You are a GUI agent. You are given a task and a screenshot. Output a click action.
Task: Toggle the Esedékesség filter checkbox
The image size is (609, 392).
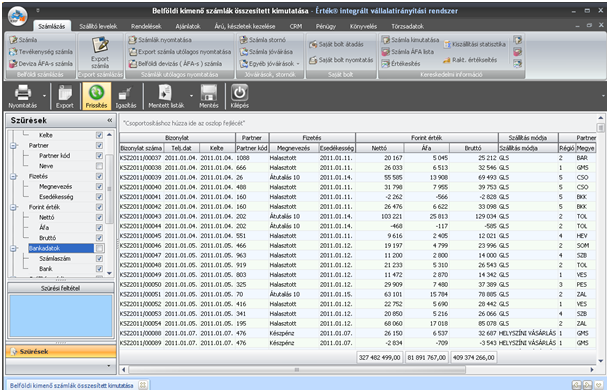[99, 197]
